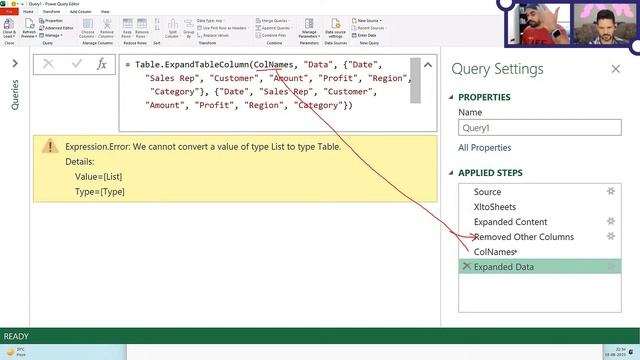Click the formula bar scrollbar thumb
Viewport: 640px width, 360px height.
point(416,80)
